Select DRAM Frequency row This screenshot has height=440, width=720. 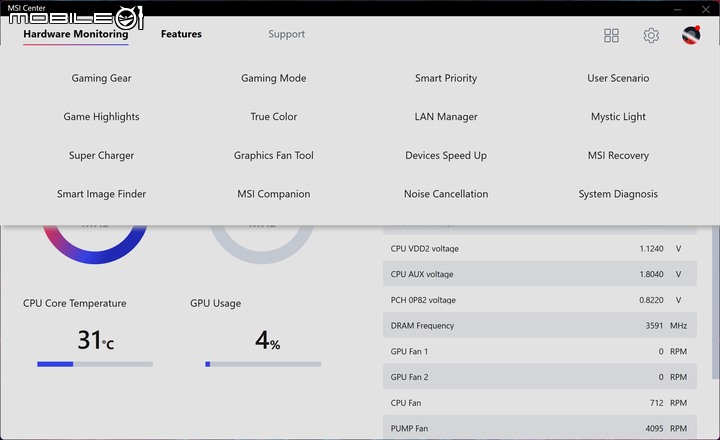(x=540, y=326)
